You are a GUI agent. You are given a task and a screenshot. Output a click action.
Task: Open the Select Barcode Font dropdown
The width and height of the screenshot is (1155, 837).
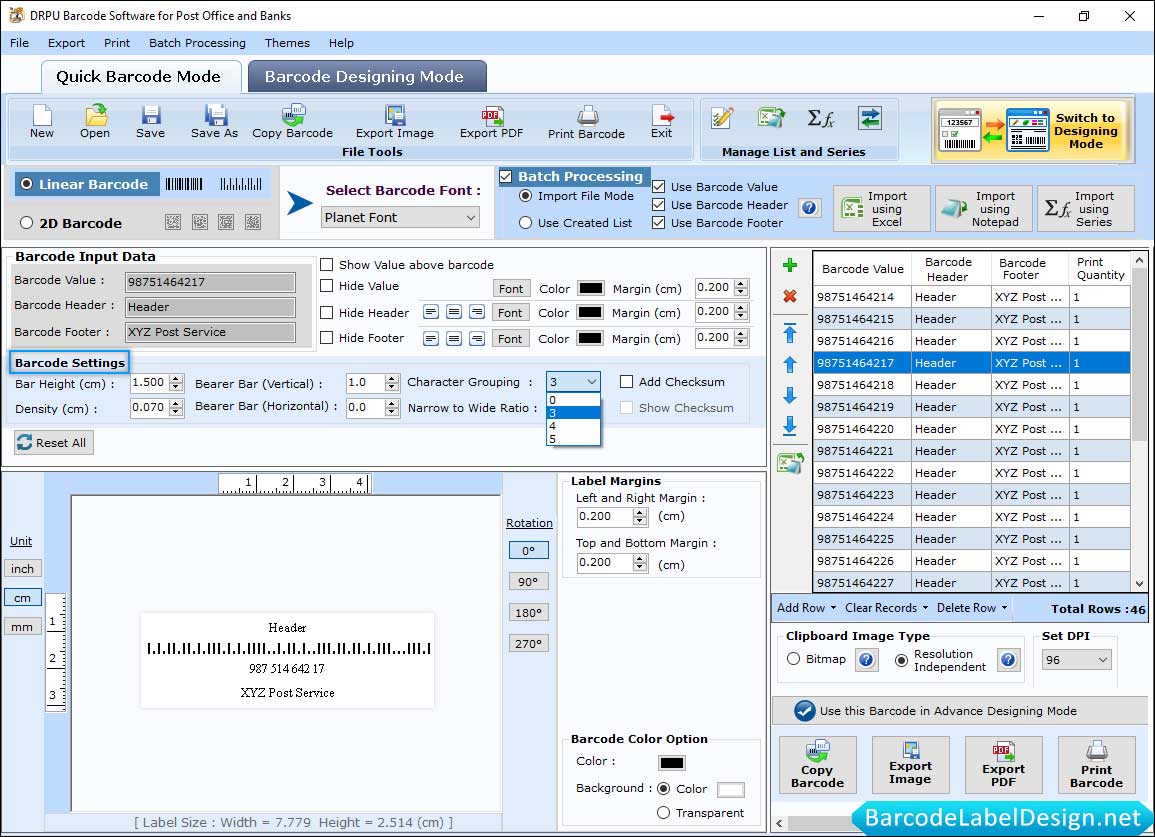[401, 217]
